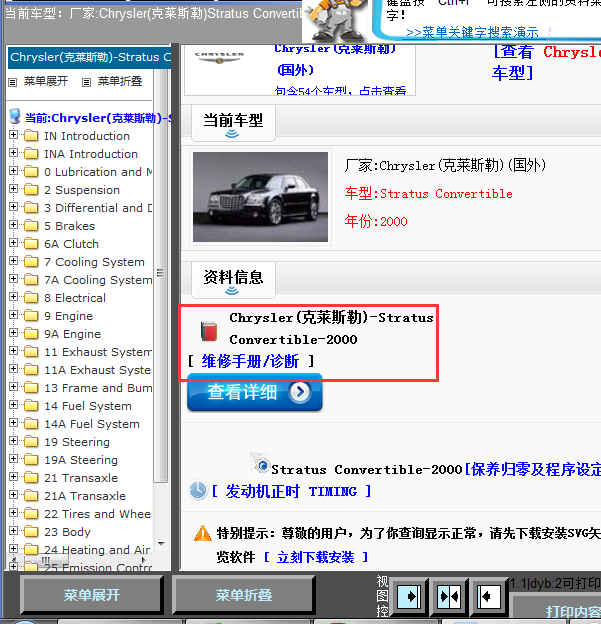Click the bottom 菜单展开 button
This screenshot has width=601, height=624.
coord(92,595)
